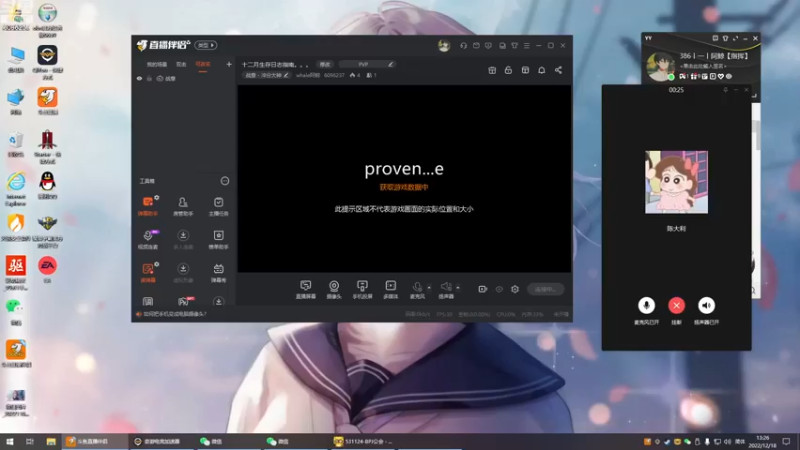Image resolution: width=800 pixels, height=450 pixels.
Task: Open the streamer tasks (主播任务) tool
Action: (x=218, y=206)
